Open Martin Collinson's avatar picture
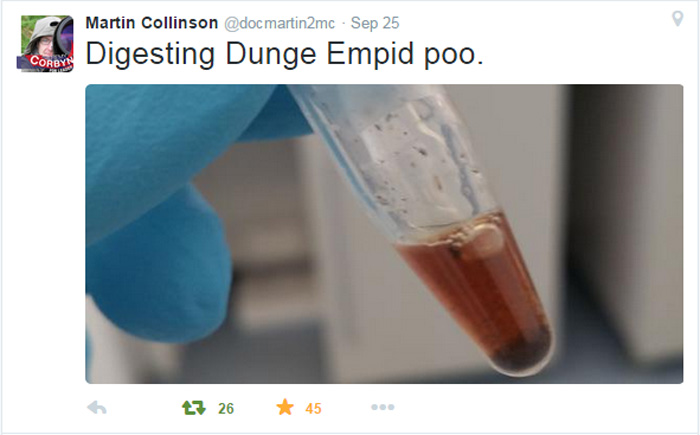The width and height of the screenshot is (700, 435). pos(45,43)
